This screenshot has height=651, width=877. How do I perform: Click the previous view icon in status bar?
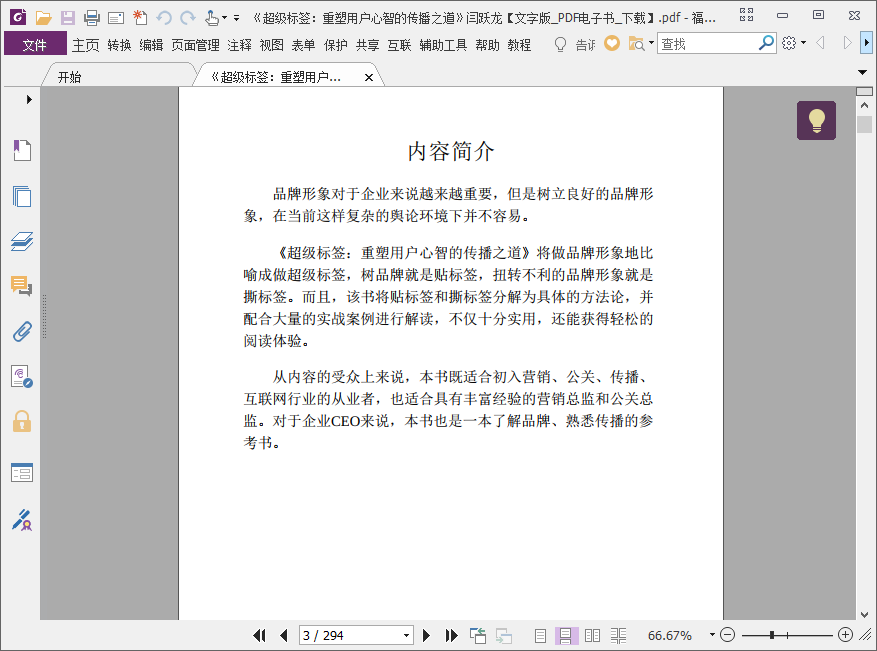pos(478,635)
